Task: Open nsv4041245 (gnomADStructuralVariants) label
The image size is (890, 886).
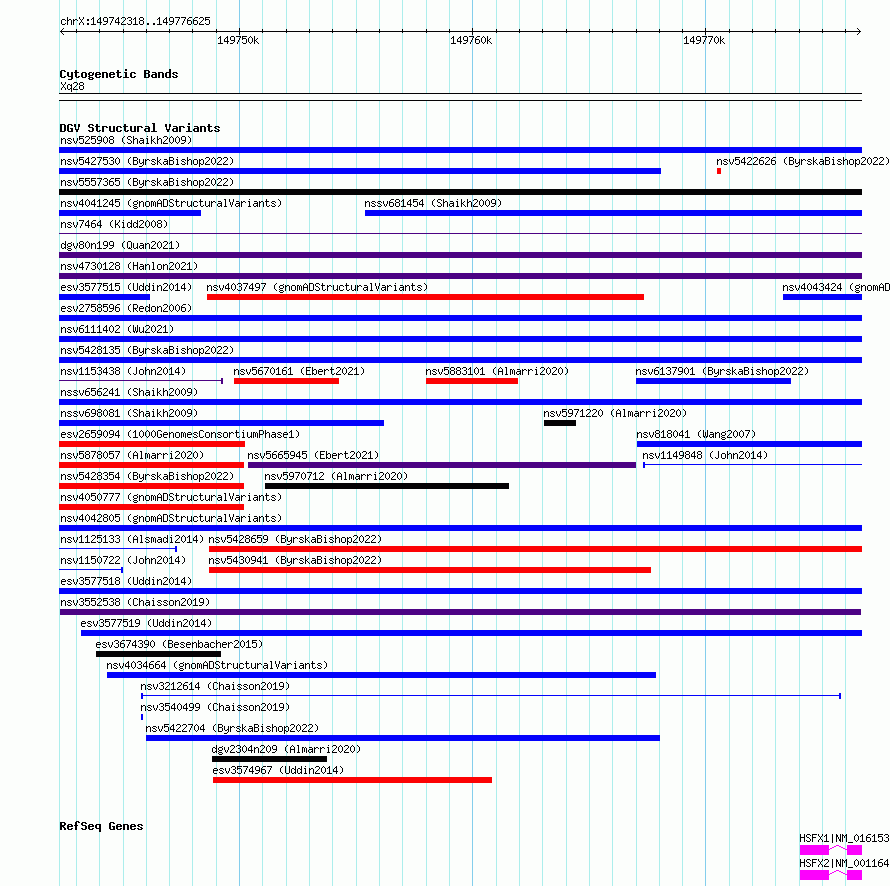Action: 171,203
